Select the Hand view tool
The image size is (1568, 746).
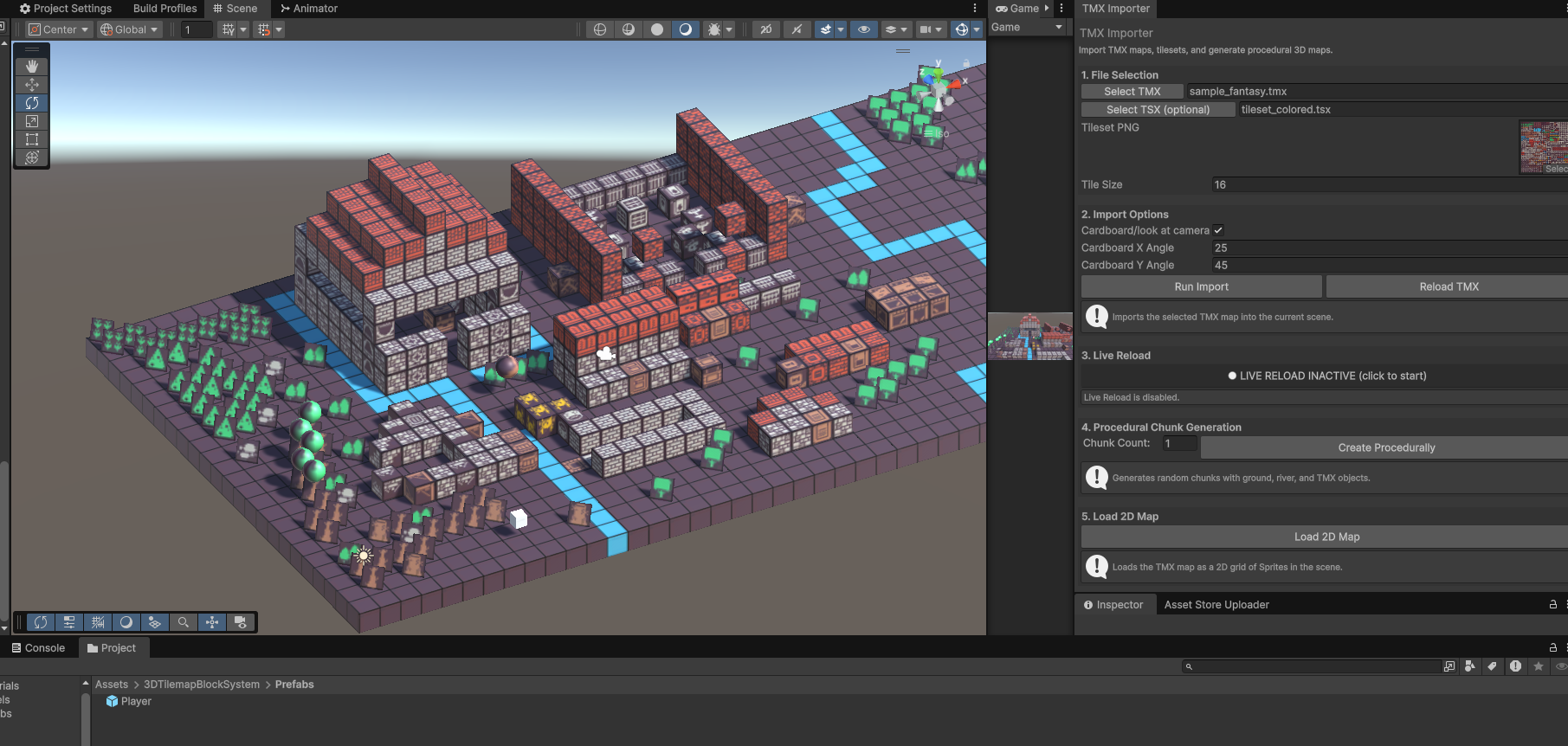[32, 67]
